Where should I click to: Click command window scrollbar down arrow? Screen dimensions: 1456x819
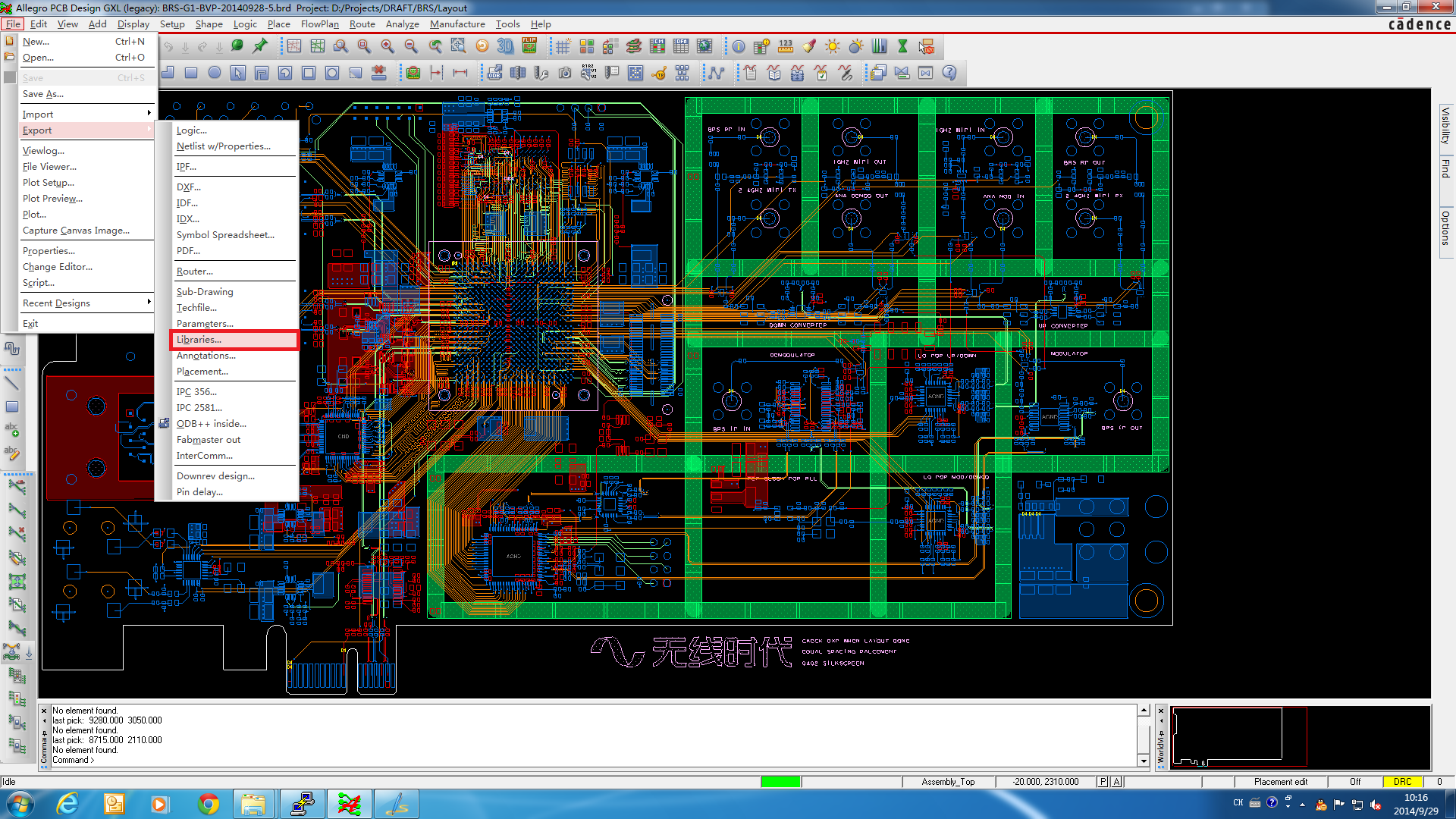1144,761
